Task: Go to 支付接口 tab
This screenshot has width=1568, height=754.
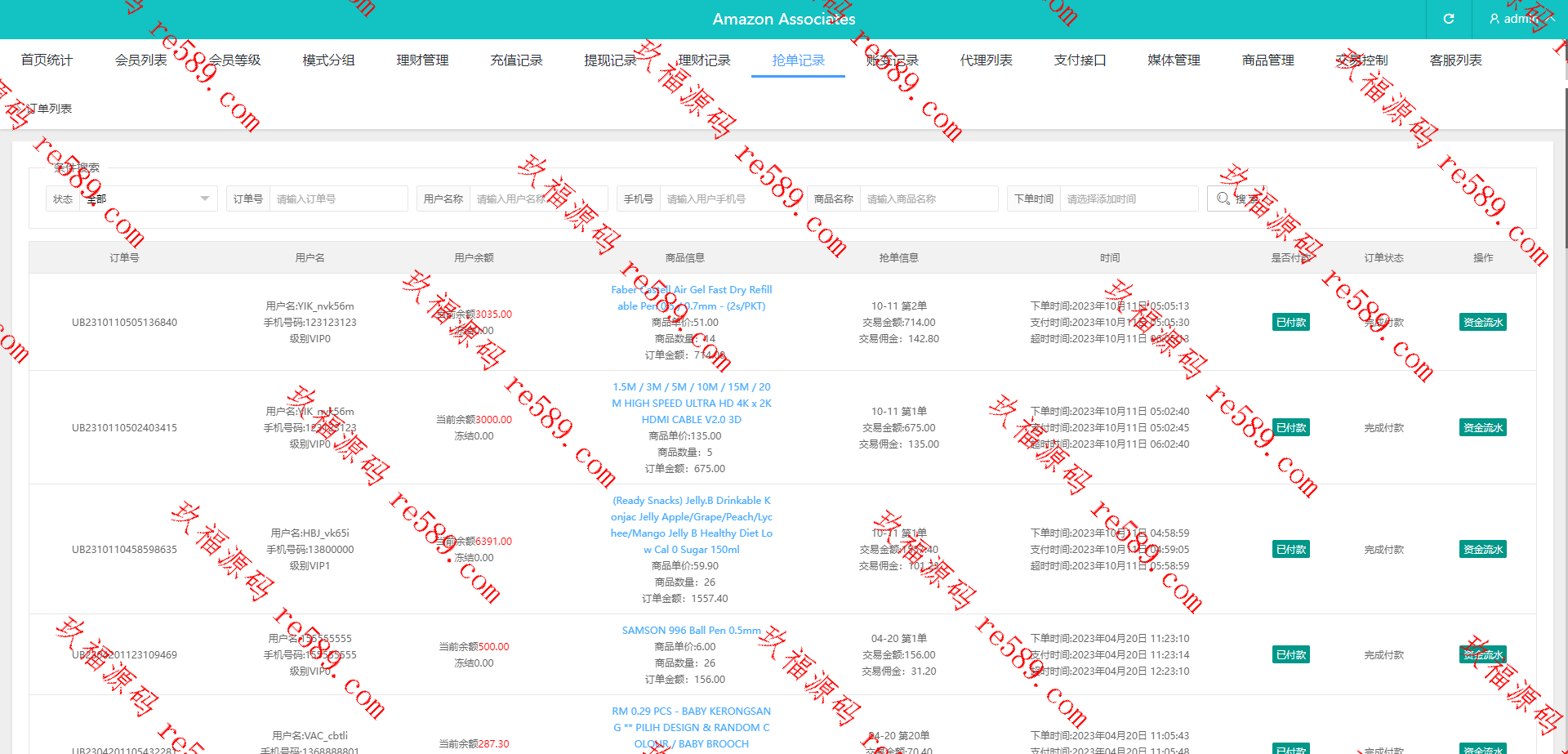Action: point(1080,60)
